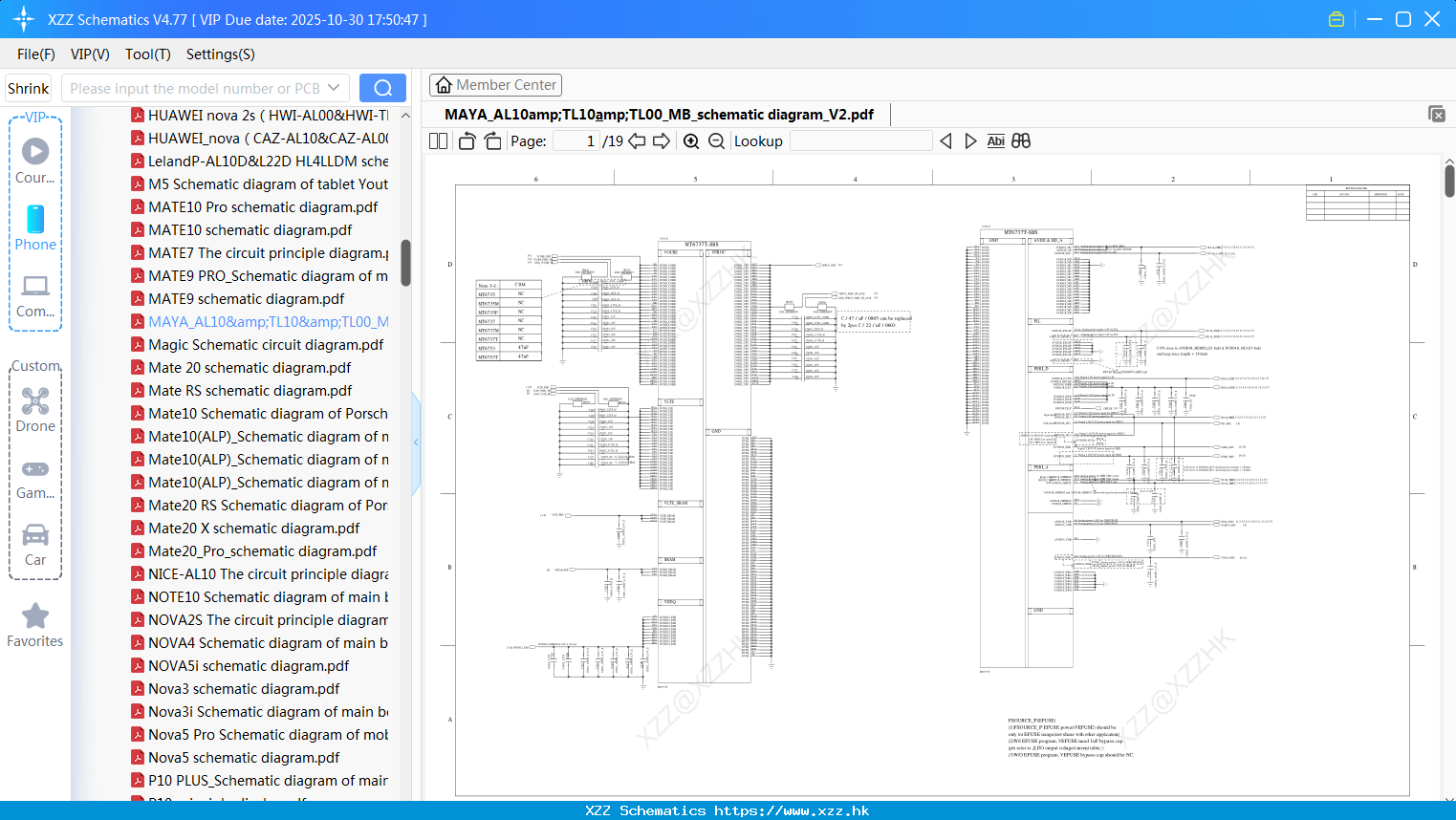Click the blue magnifier search button

click(382, 88)
